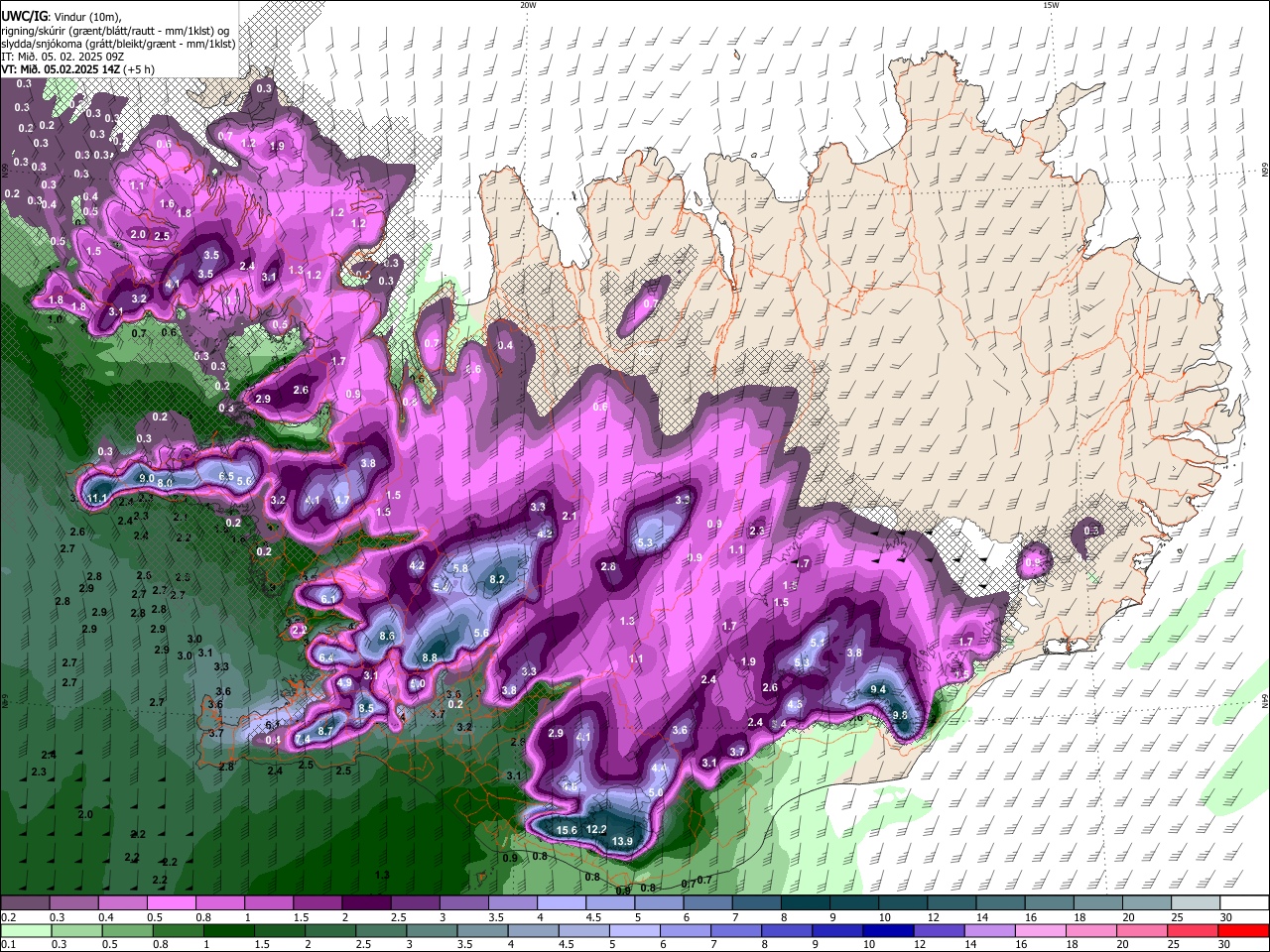Click the VT valid time 14Z line
Image resolution: width=1270 pixels, height=952 pixels.
[76, 69]
